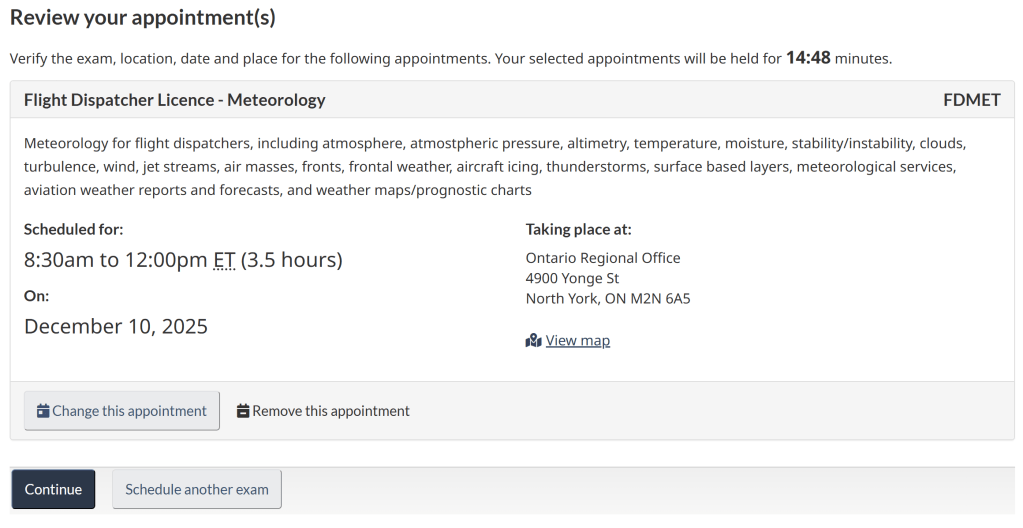This screenshot has height=528, width=1023.
Task: Click the Ontario Regional Office location name
Action: tap(603, 258)
